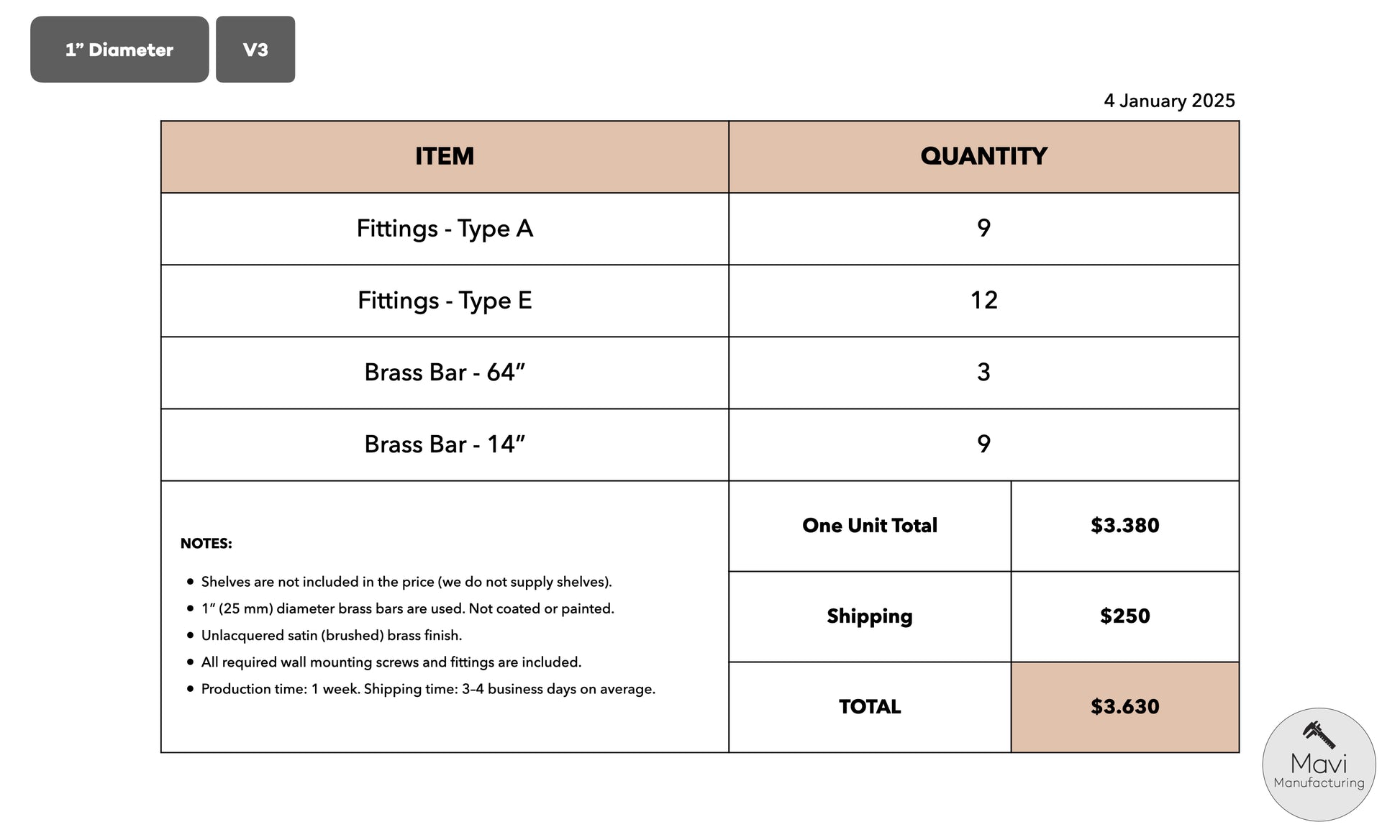Select the Brass Bar - 64" item cell
Image resolution: width=1400 pixels, height=840 pixels.
pos(445,373)
